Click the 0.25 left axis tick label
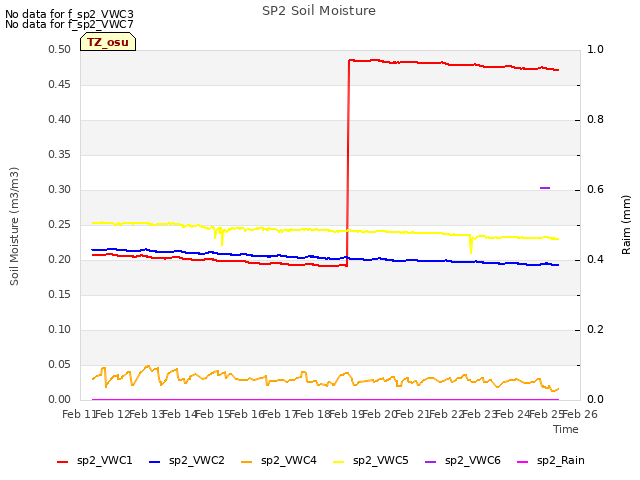The width and height of the screenshot is (640, 480). 60,224
